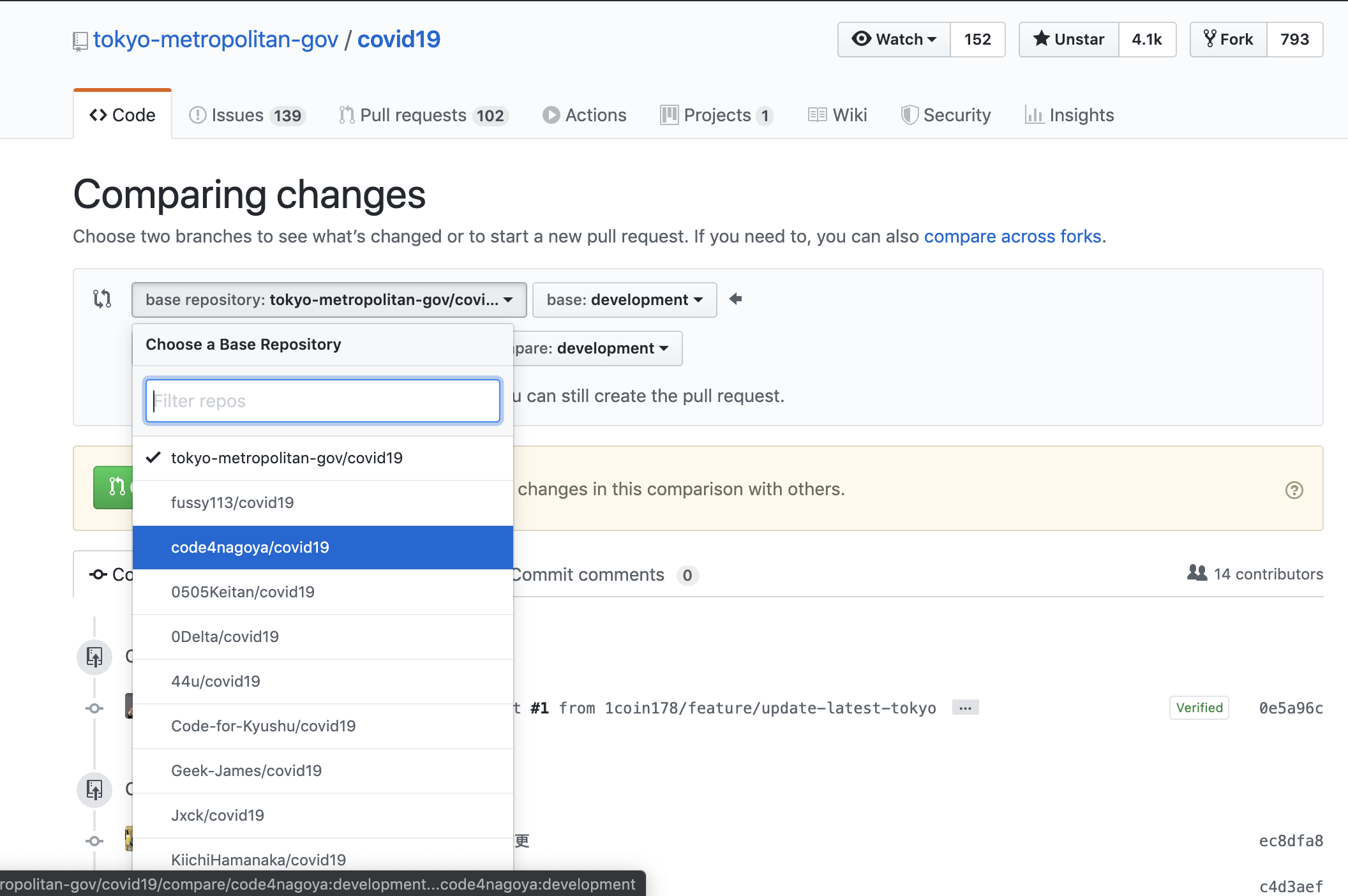Follow the compare across forks link

(x=1012, y=237)
